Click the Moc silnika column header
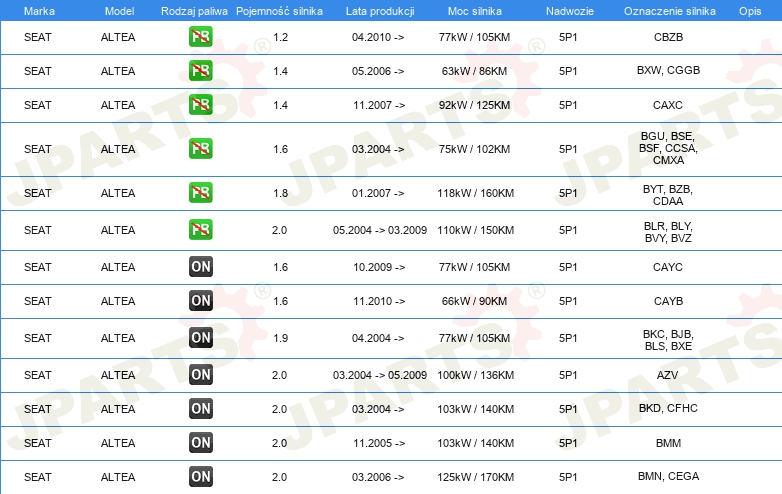Image resolution: width=782 pixels, height=494 pixels. tap(475, 11)
